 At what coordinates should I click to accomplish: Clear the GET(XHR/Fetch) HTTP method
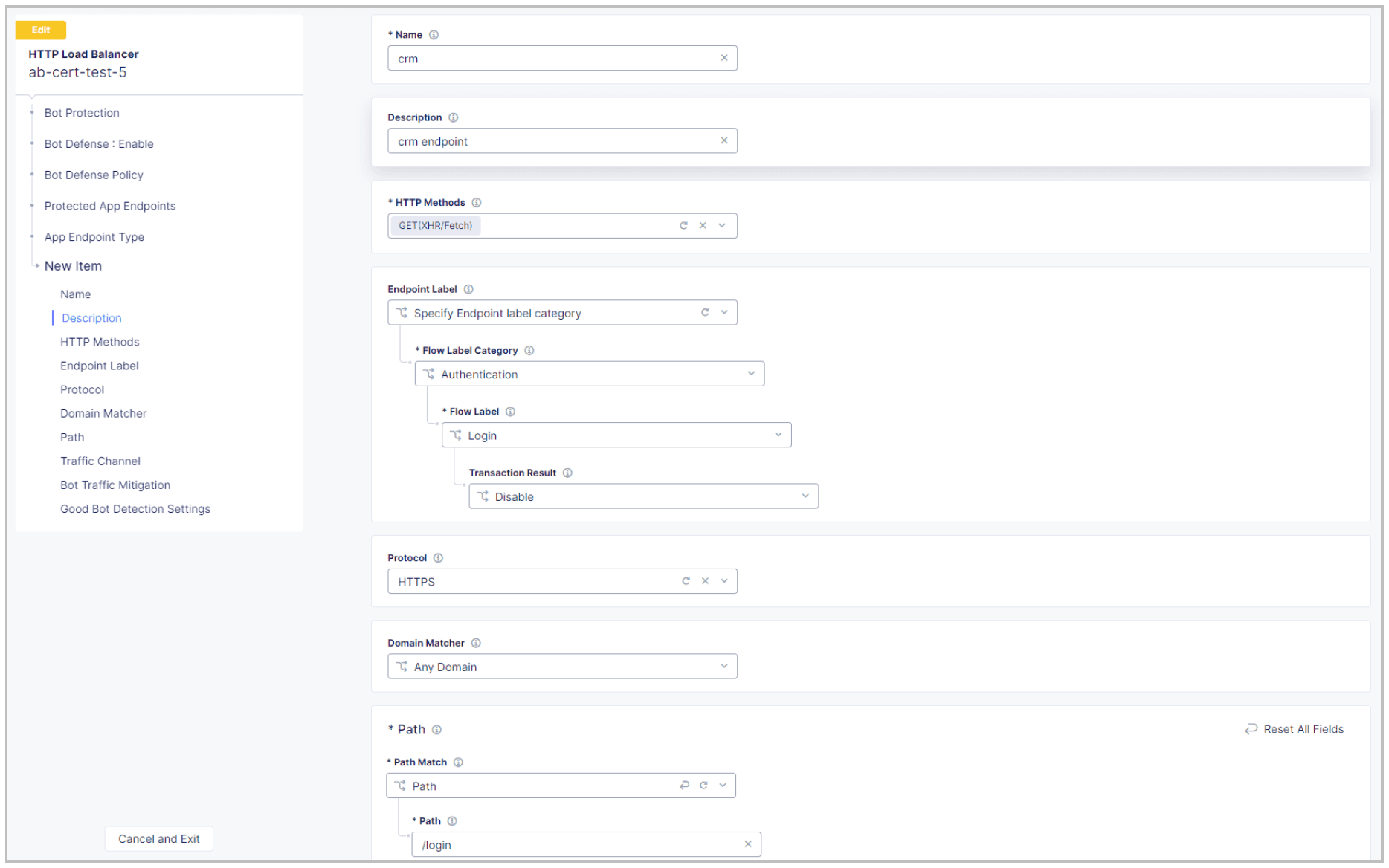tap(702, 225)
